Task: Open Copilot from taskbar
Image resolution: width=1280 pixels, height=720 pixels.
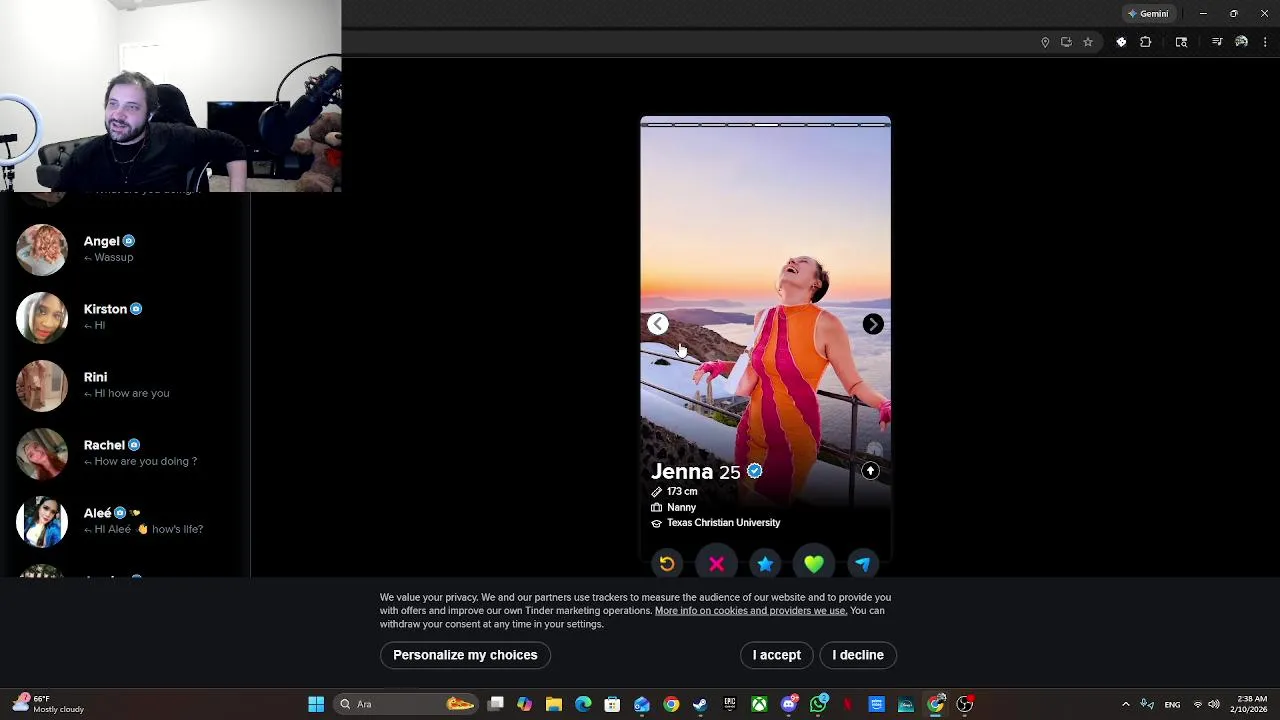Action: [x=524, y=704]
